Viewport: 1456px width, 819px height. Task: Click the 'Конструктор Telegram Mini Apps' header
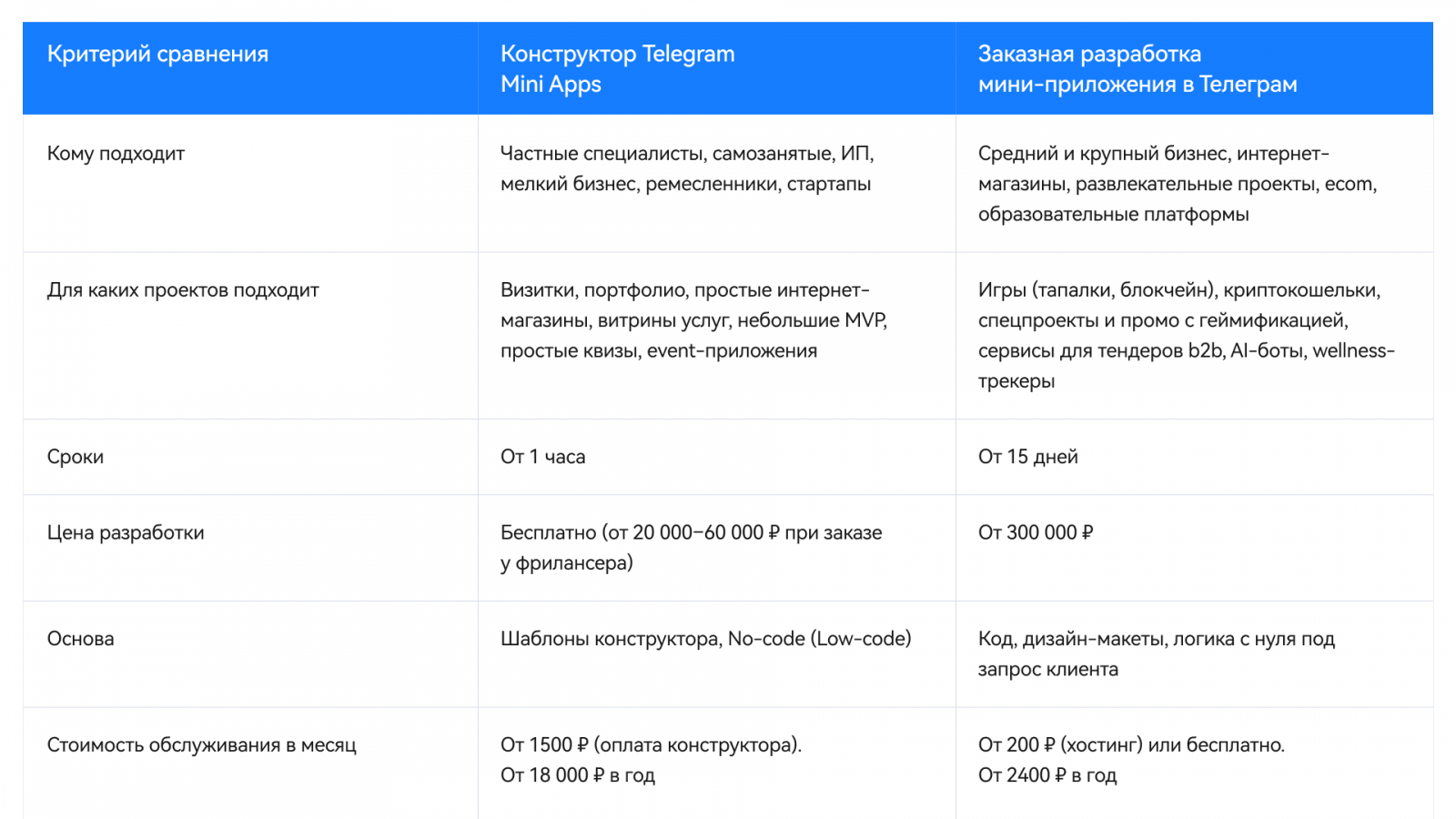[617, 69]
